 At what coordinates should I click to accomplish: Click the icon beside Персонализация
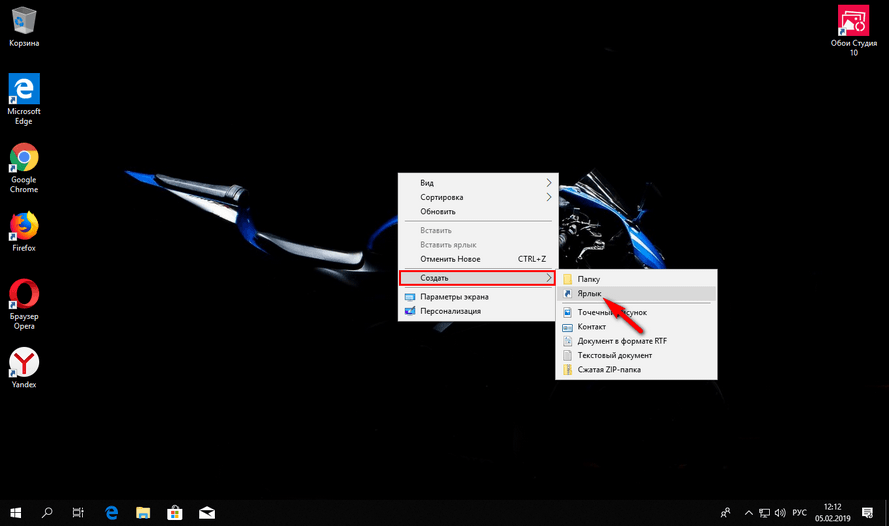point(410,311)
